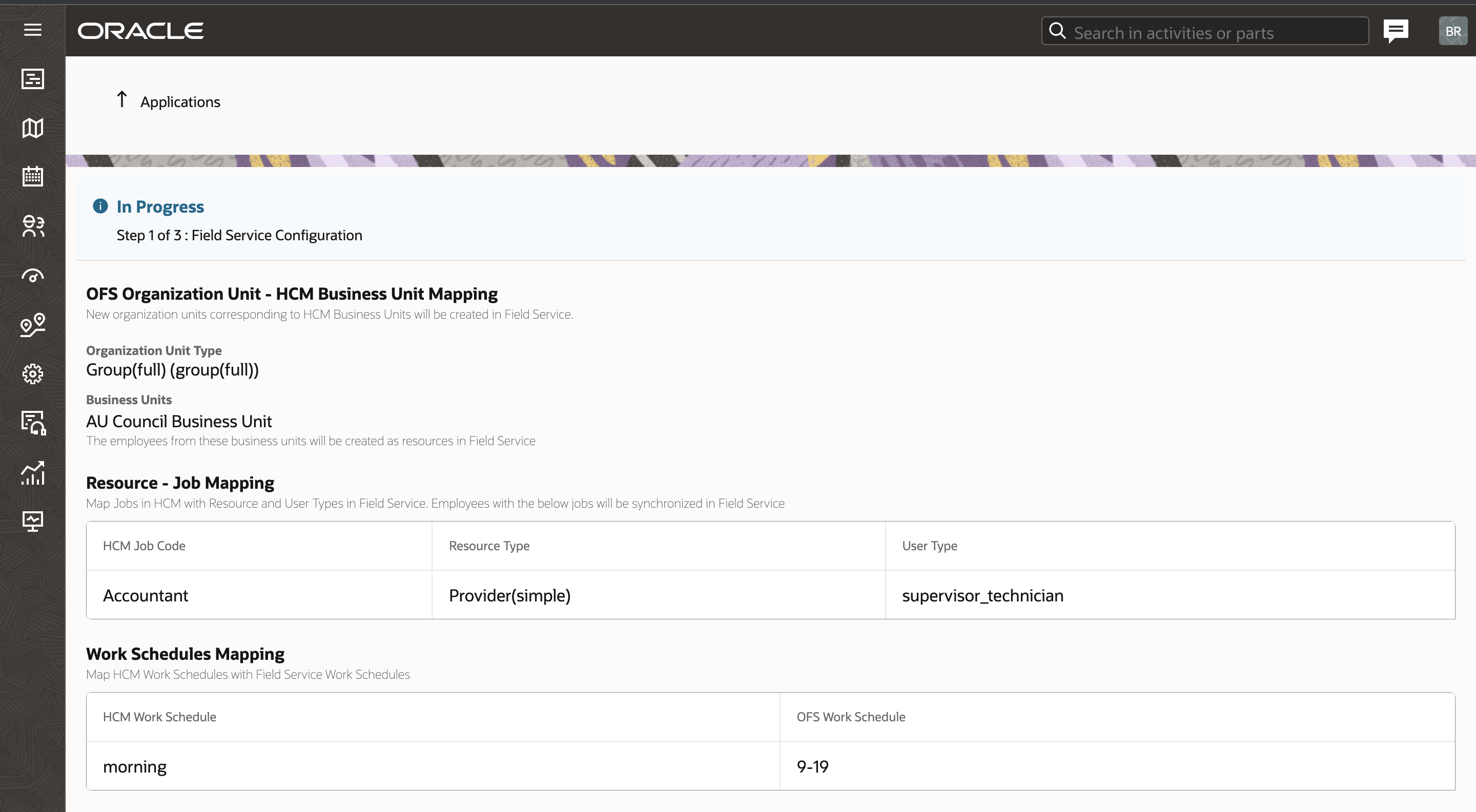Viewport: 1476px width, 812px height.
Task: Open the monitor screen sidebar icon
Action: (x=33, y=521)
